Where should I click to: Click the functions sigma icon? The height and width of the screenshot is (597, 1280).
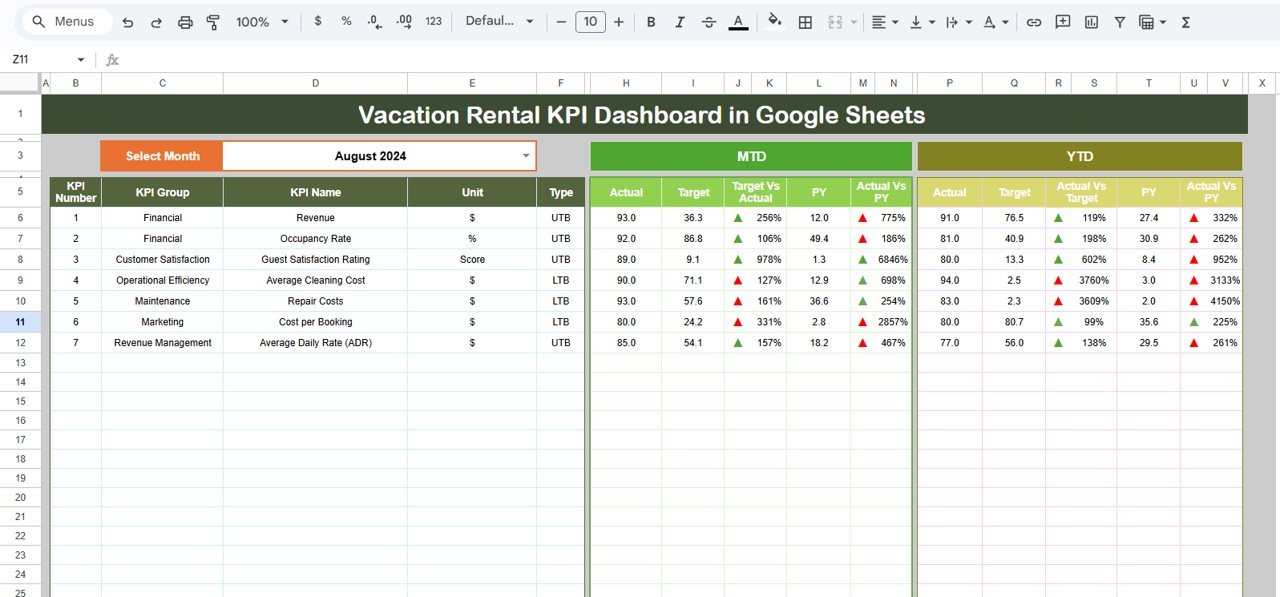1185,21
